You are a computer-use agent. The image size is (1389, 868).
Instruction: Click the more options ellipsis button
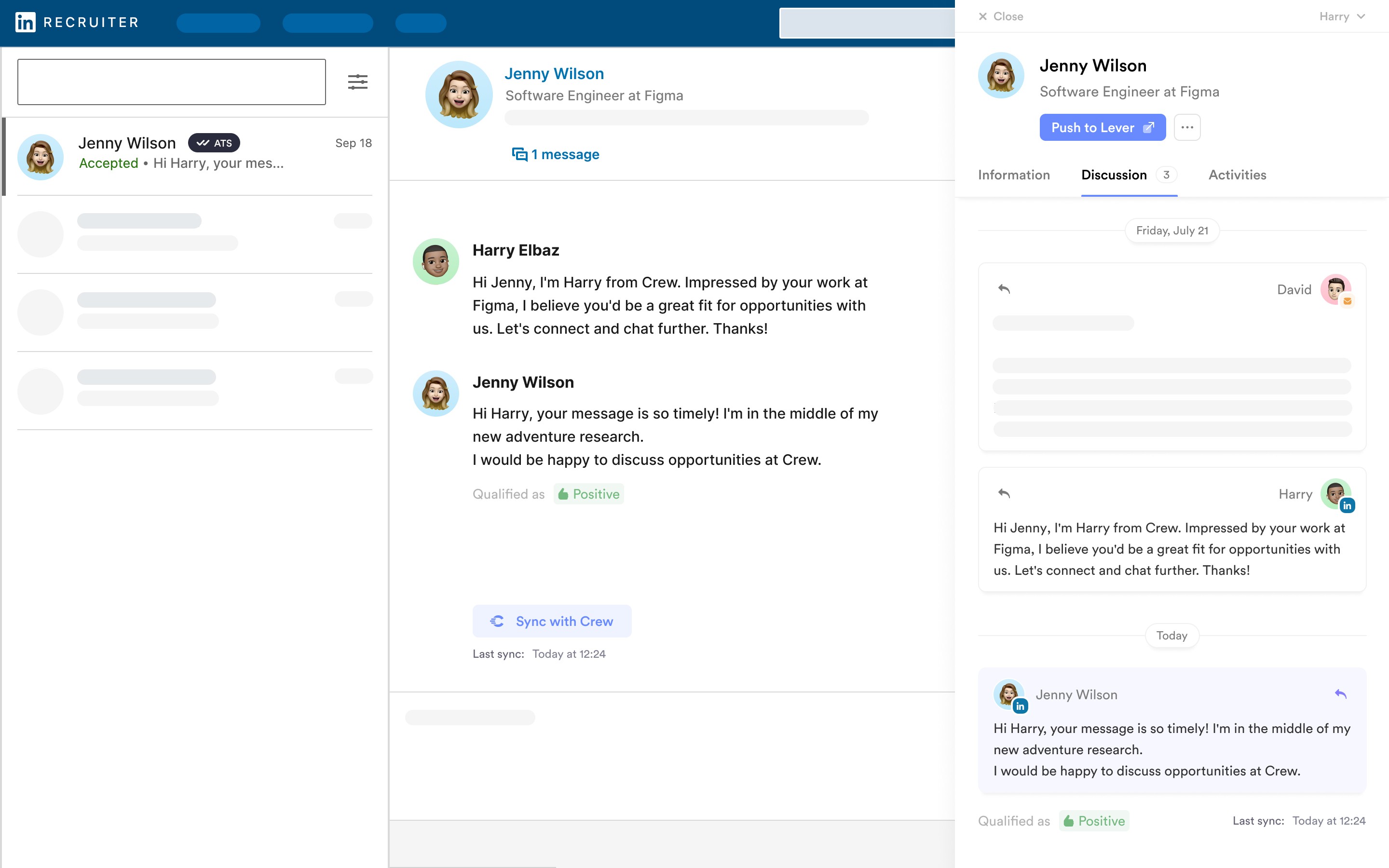point(1187,127)
